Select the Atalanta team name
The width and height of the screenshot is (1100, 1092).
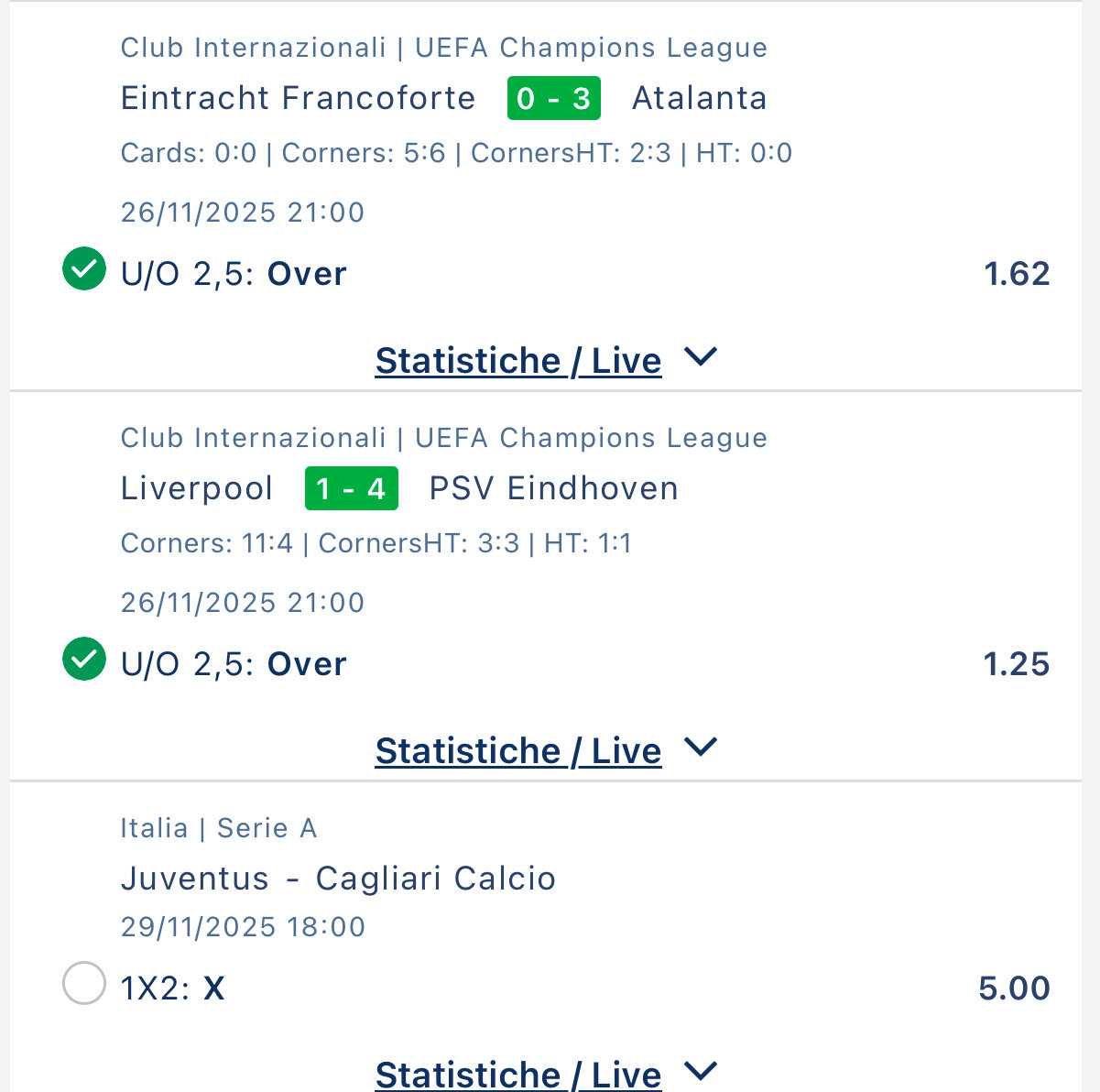point(699,98)
